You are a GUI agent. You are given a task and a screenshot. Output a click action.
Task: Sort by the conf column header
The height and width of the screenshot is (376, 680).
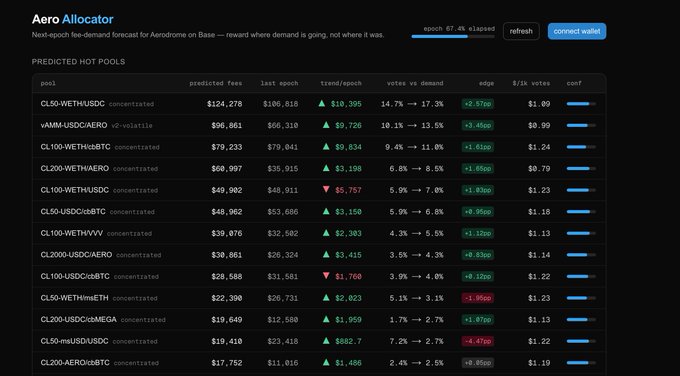574,83
